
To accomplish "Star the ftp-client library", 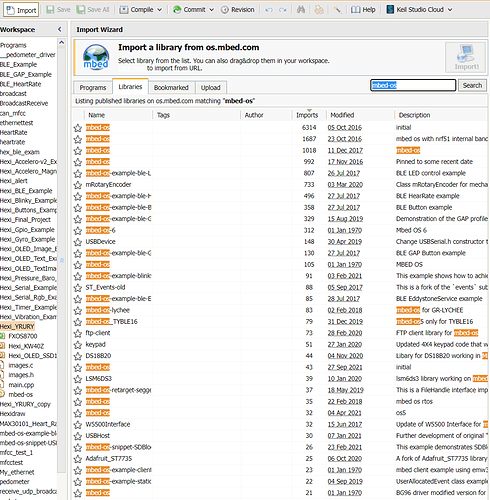I will 78,333.
